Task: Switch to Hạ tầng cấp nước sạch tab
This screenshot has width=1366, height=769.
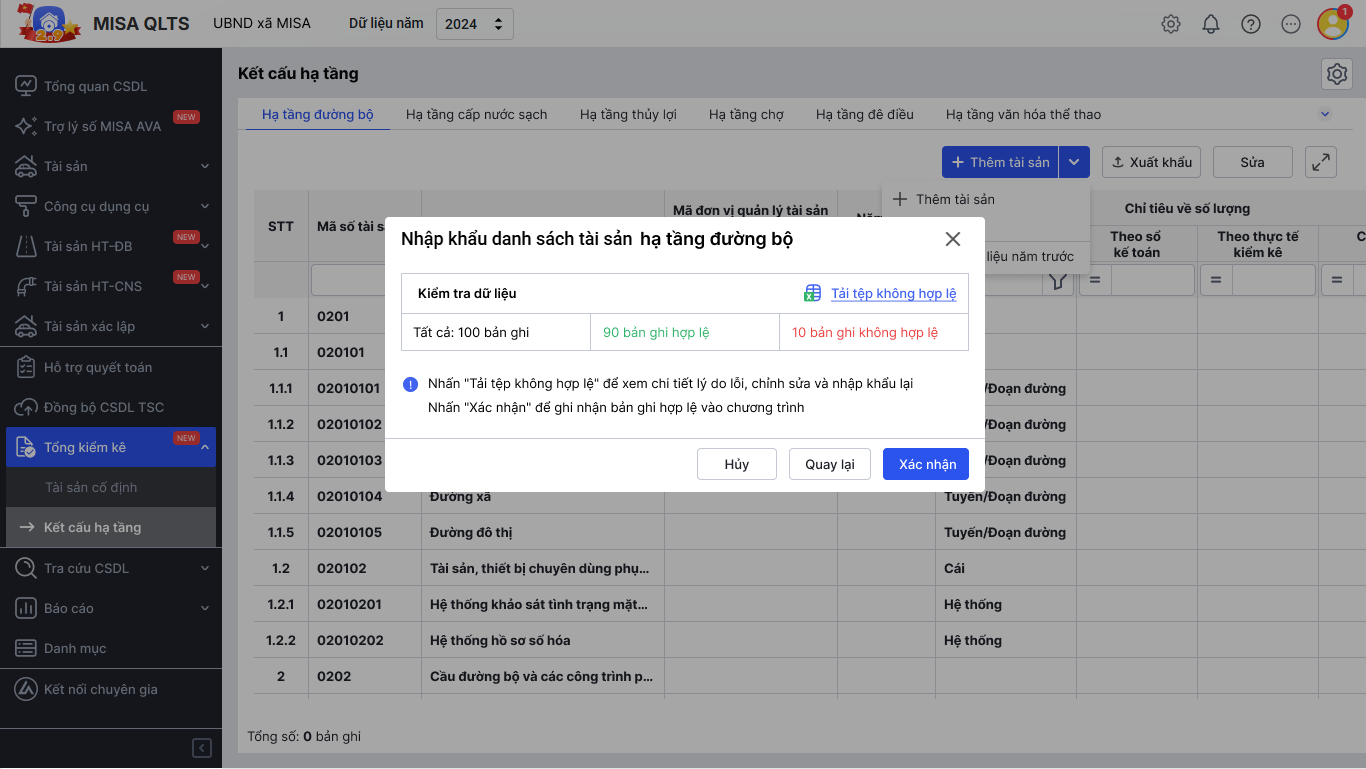Action: coord(476,114)
